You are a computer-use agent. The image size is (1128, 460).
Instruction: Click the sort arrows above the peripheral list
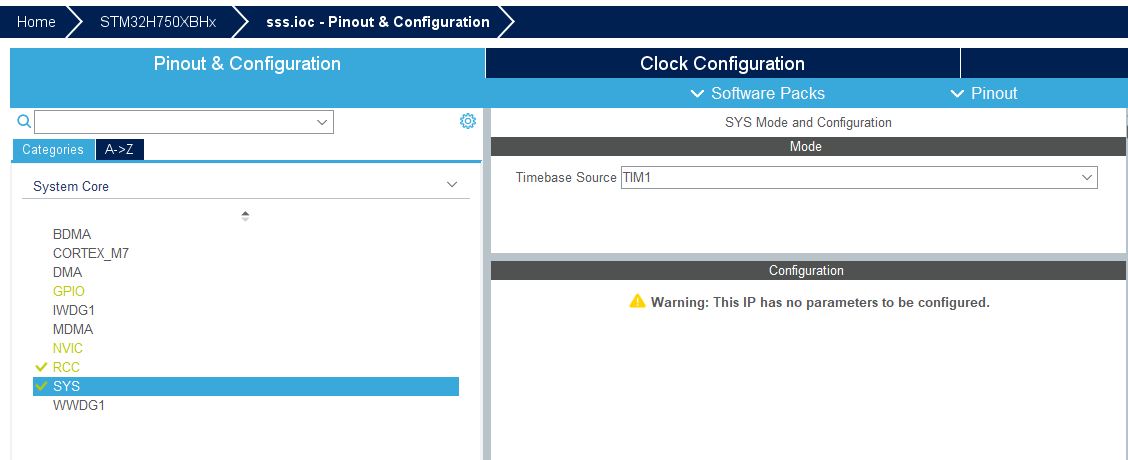pos(245,216)
